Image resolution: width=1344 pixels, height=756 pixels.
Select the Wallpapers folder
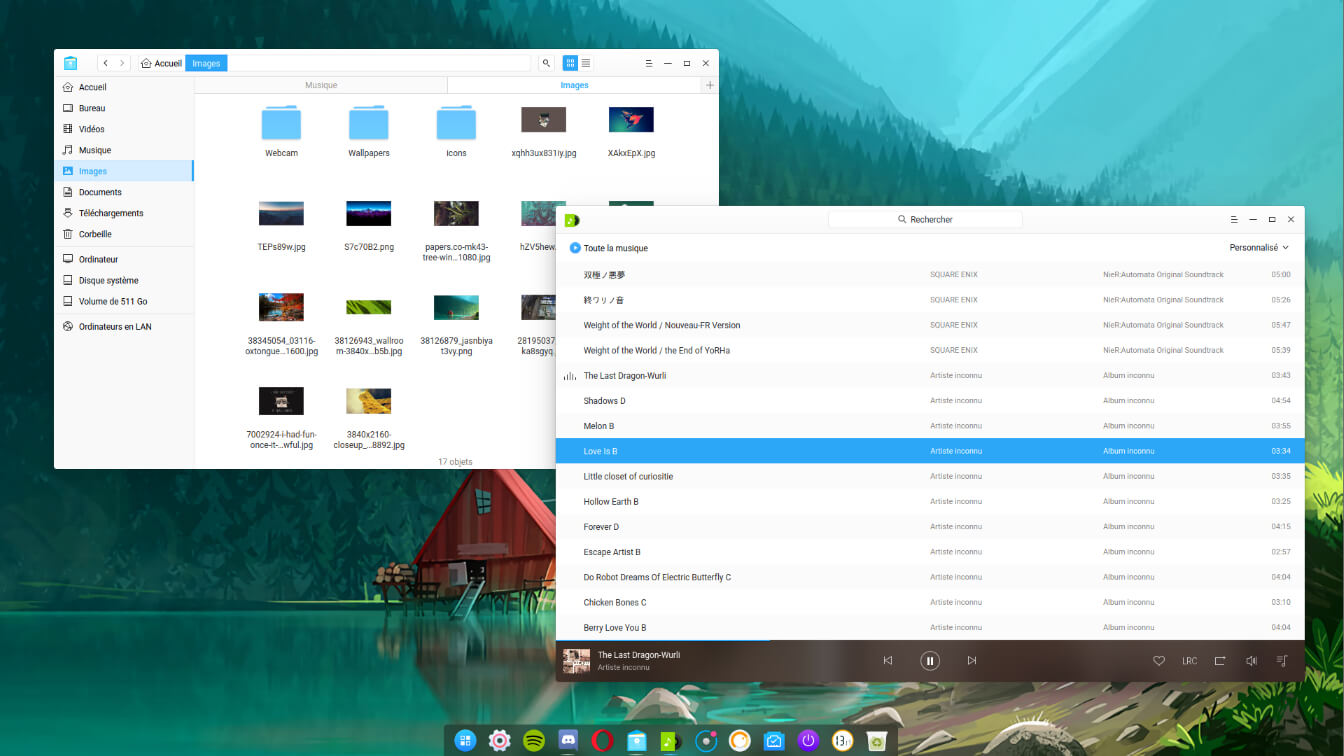(x=369, y=130)
